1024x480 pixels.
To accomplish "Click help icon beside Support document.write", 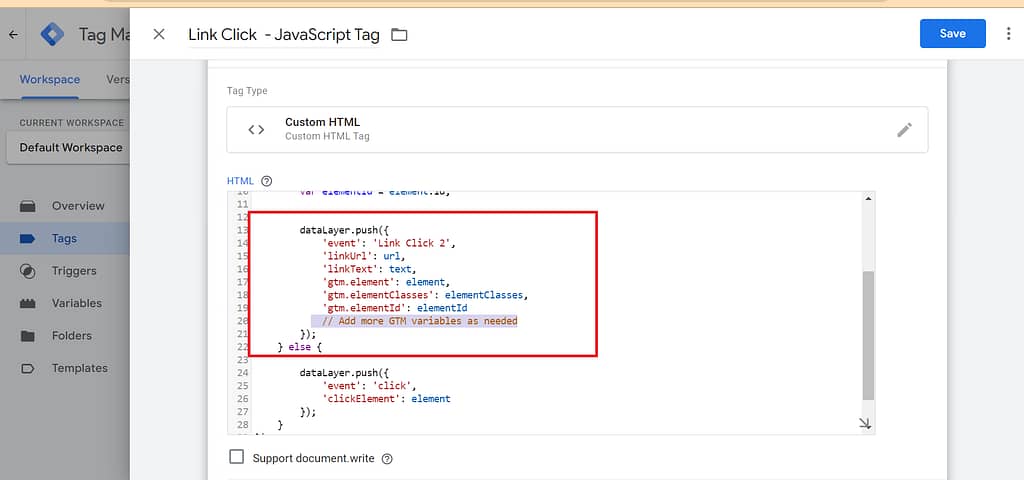I will (x=387, y=459).
